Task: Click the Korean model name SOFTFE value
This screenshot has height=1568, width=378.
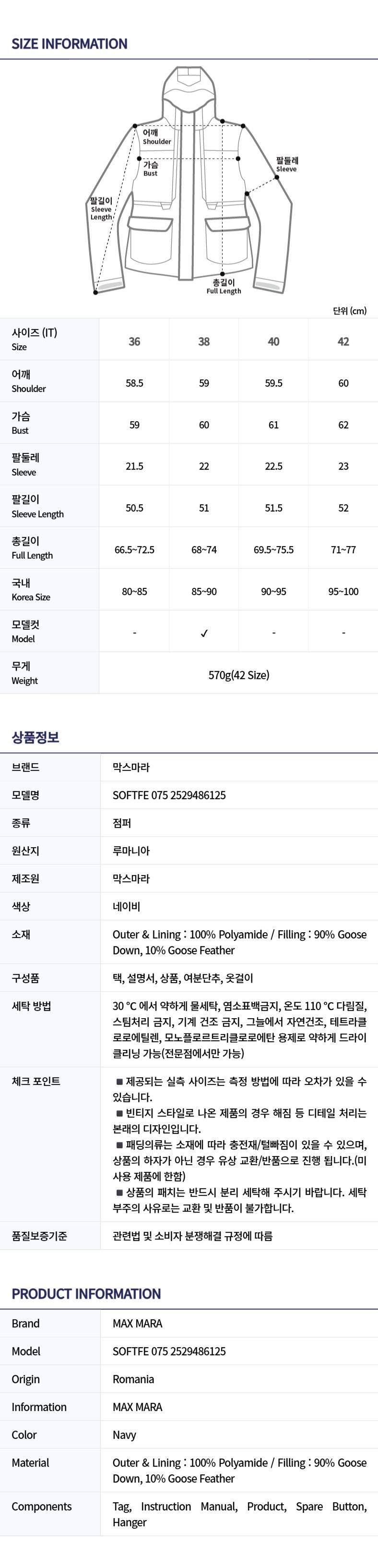Action: click(x=169, y=795)
